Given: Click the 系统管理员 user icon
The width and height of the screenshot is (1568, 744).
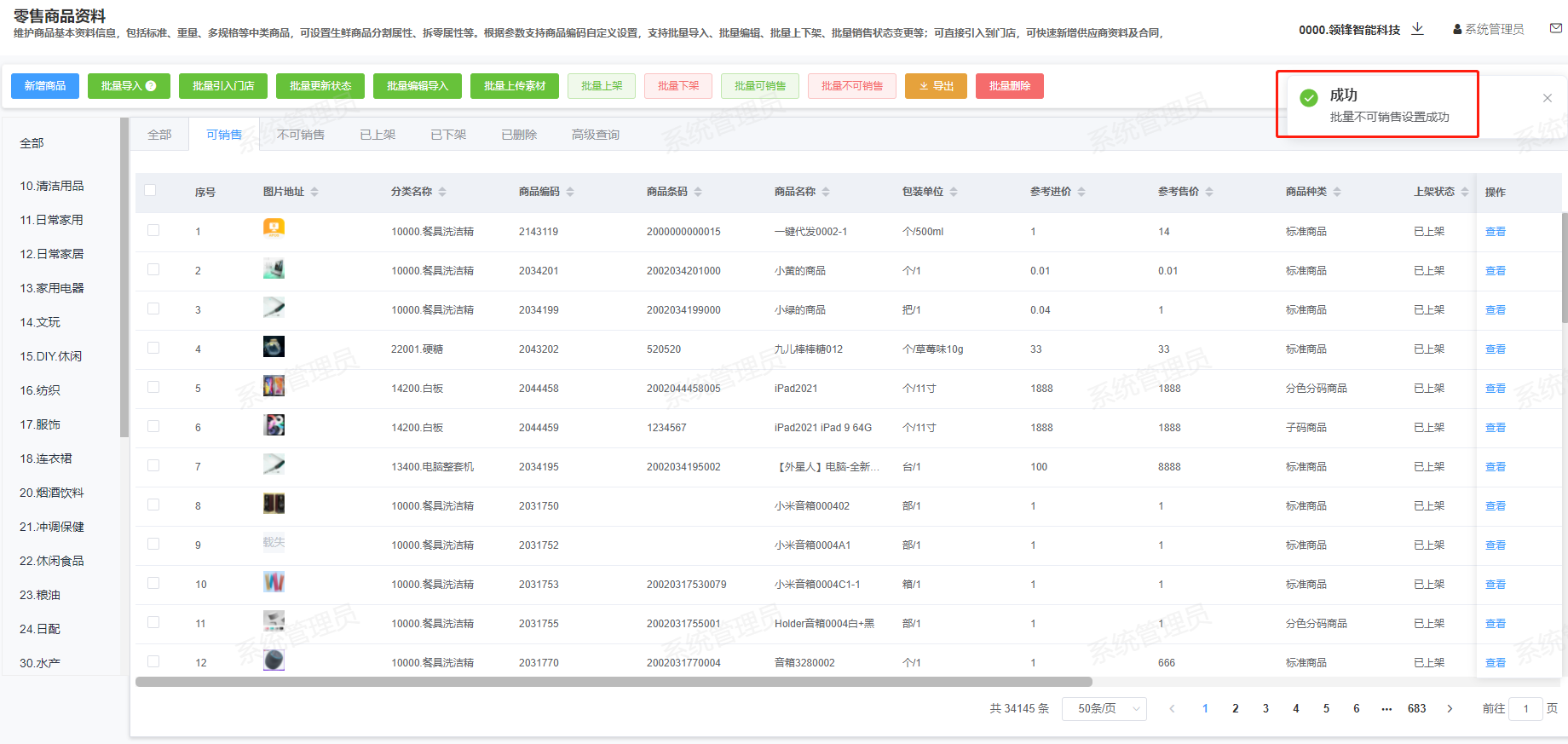Looking at the screenshot, I should click(x=1457, y=29).
